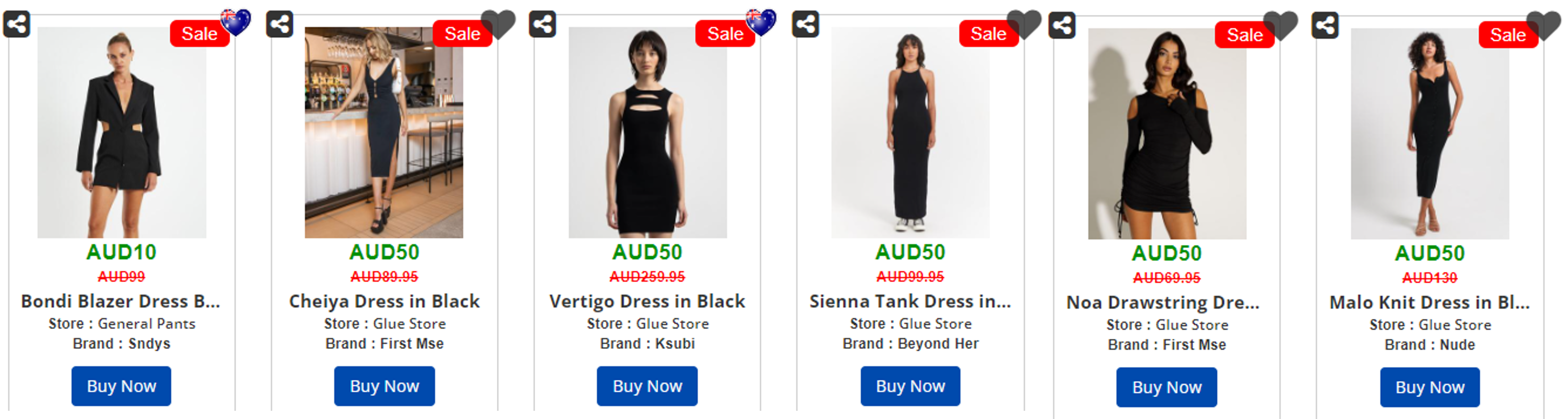Click share icon on Cheiya Dress card
Viewport: 1568px width, 419px height.
[x=280, y=25]
